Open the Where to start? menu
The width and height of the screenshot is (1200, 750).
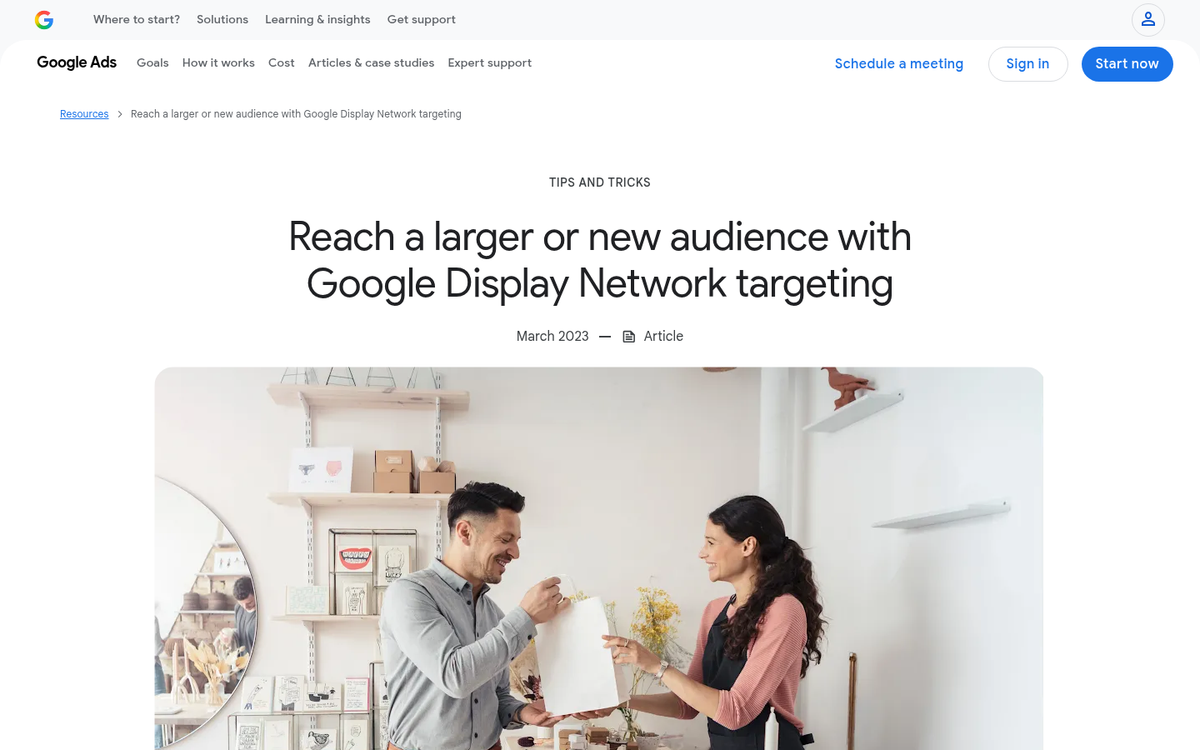point(137,20)
